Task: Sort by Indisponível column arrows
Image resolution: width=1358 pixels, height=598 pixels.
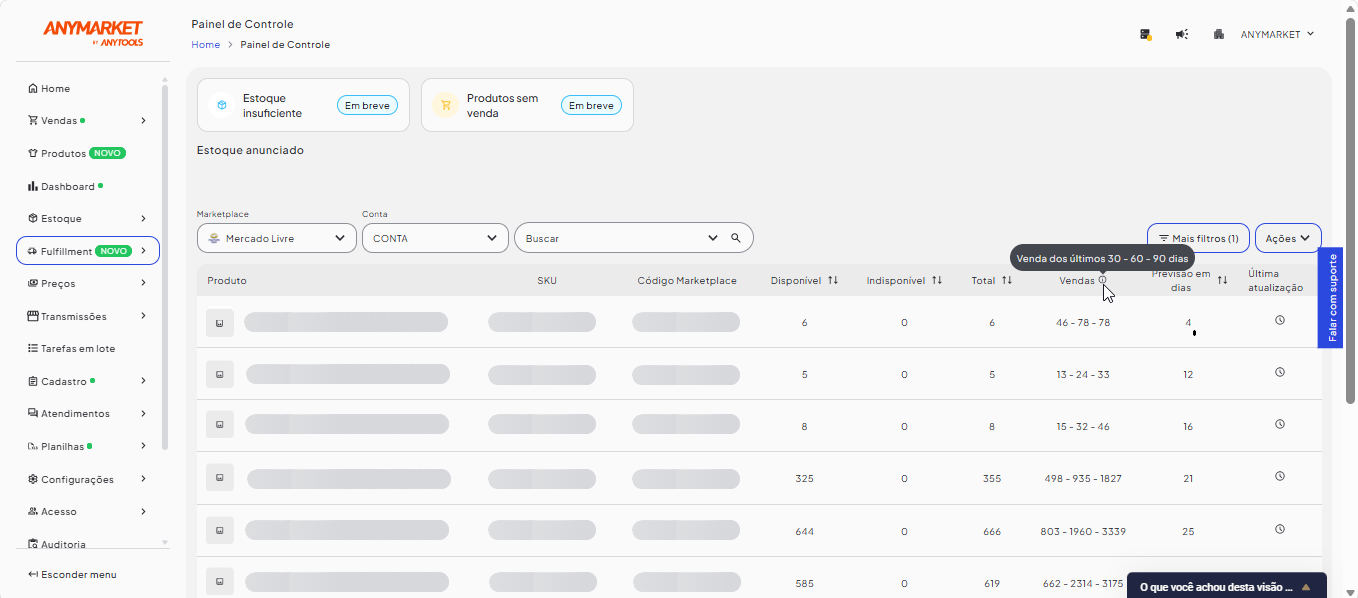Action: [x=937, y=281]
